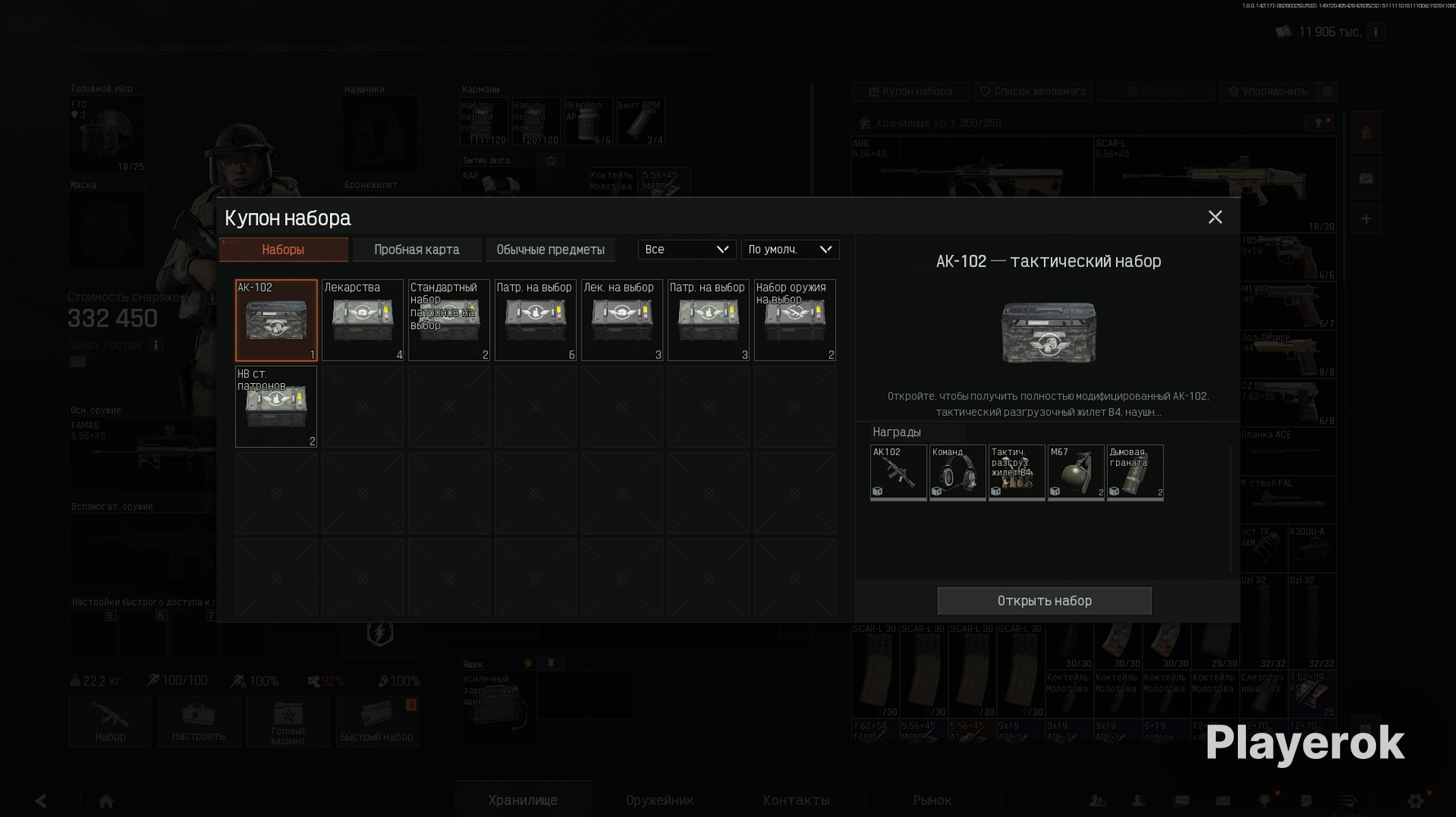
Task: Select Патр. на выбор crate with count 3
Action: click(708, 320)
